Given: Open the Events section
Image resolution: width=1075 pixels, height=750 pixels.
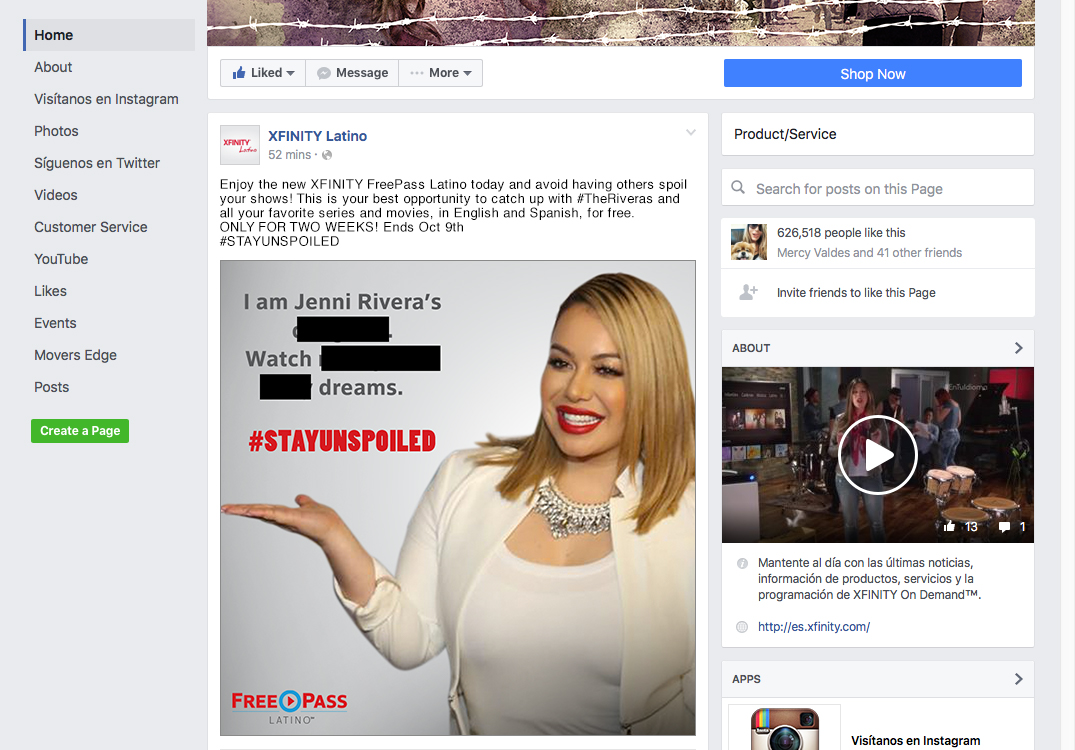Looking at the screenshot, I should (55, 323).
